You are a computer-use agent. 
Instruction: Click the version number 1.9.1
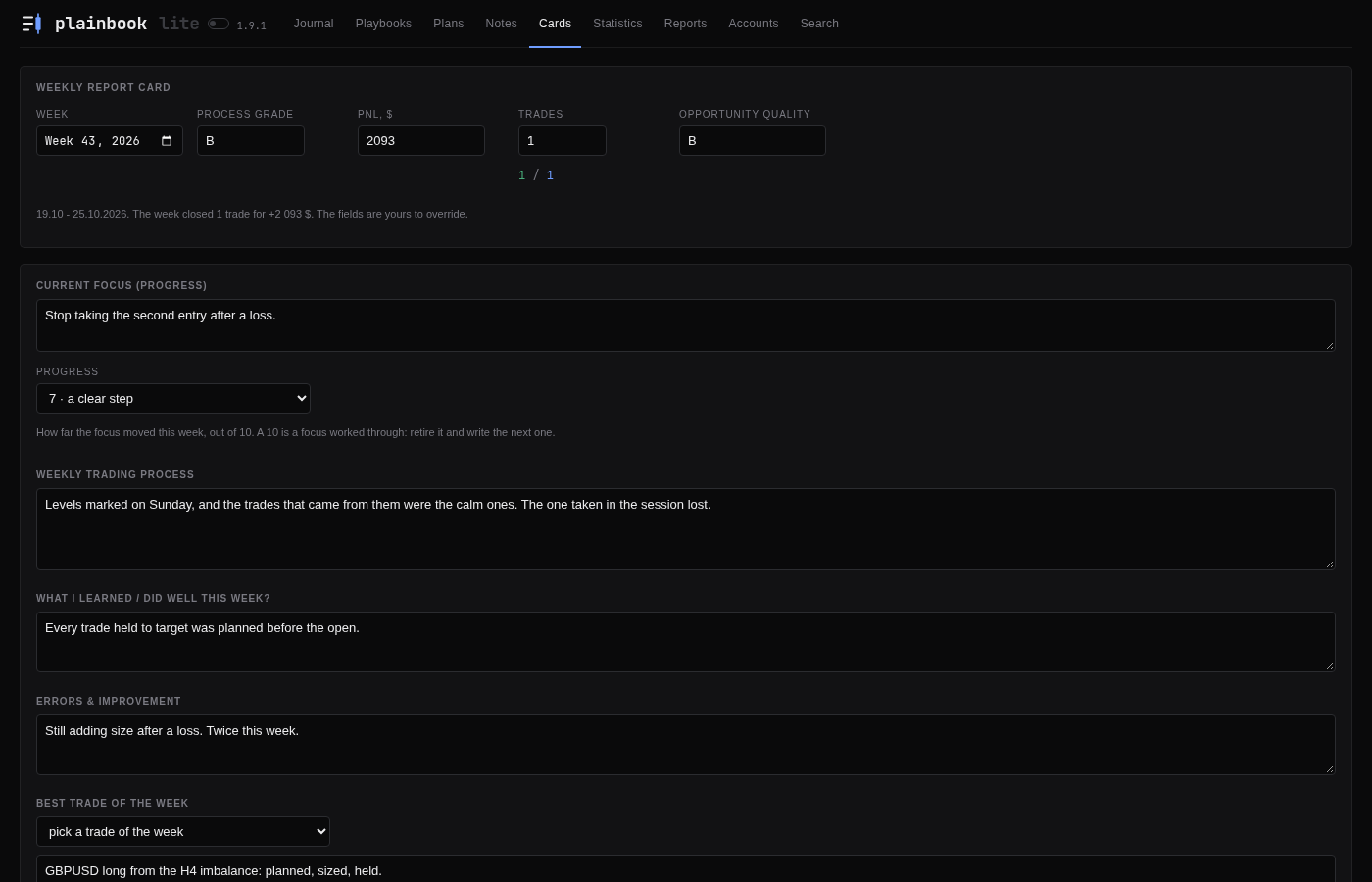click(252, 25)
